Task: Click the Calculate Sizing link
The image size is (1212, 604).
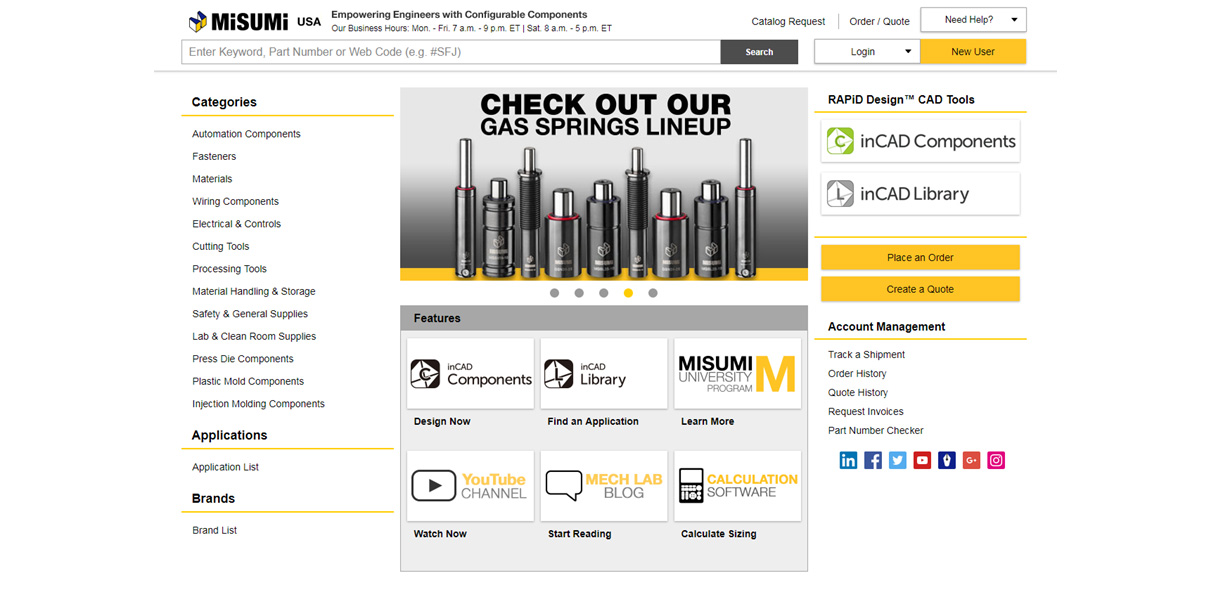Action: coord(718,534)
